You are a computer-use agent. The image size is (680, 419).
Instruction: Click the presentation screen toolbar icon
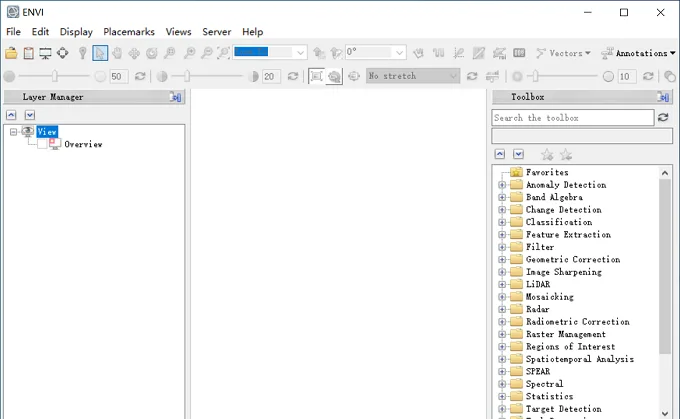click(x=45, y=53)
